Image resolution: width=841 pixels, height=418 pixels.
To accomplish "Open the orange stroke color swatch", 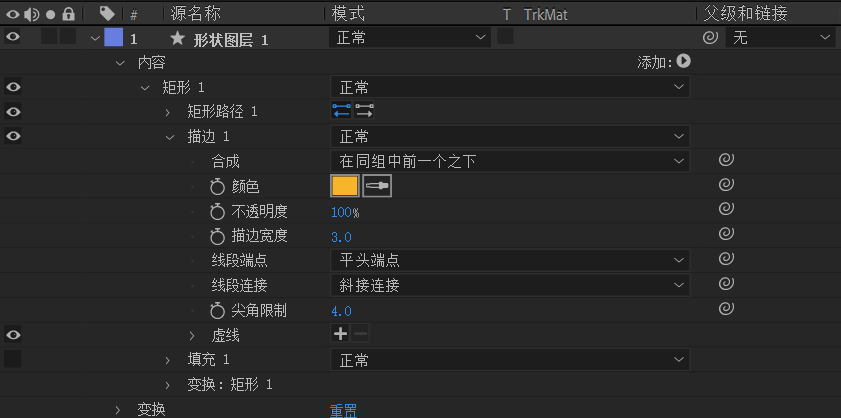I will (344, 186).
